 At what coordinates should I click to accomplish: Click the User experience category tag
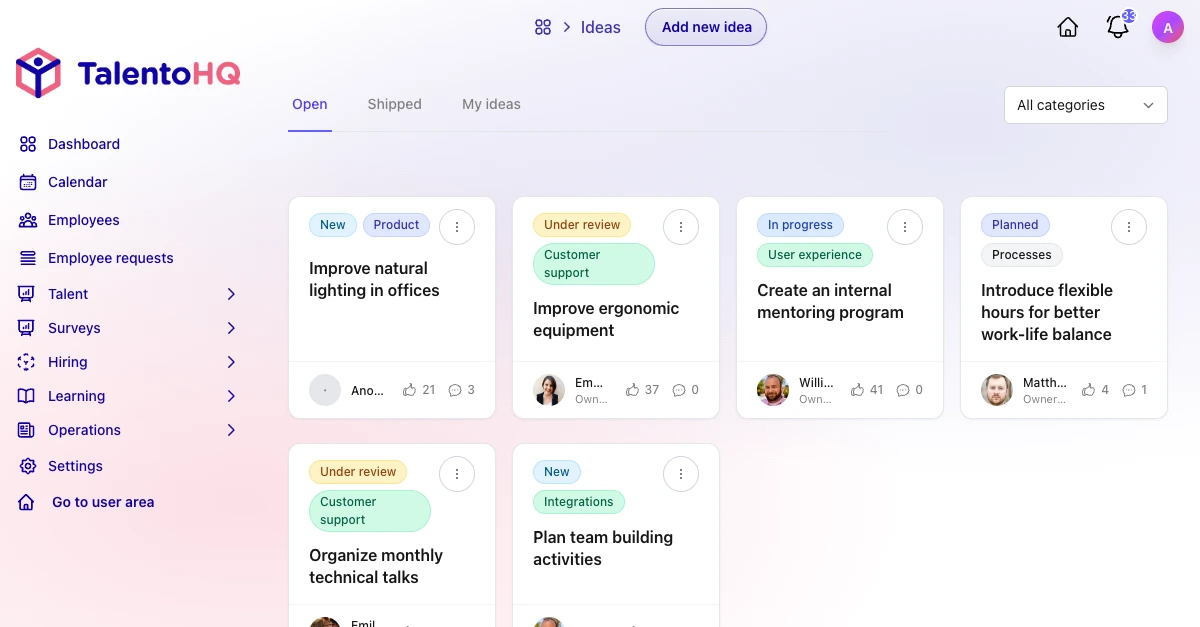pos(815,255)
